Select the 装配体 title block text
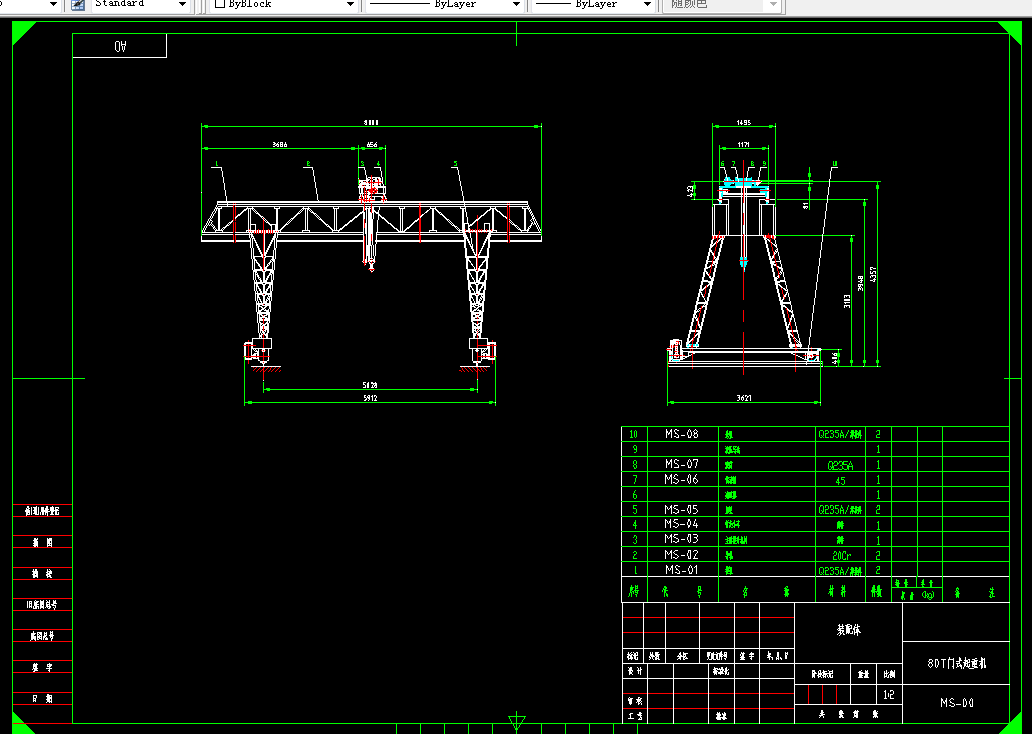Image resolution: width=1032 pixels, height=734 pixels. pos(848,630)
